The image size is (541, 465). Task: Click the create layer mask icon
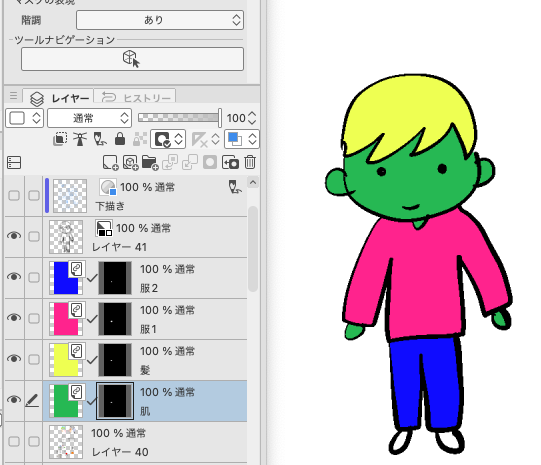pos(210,162)
